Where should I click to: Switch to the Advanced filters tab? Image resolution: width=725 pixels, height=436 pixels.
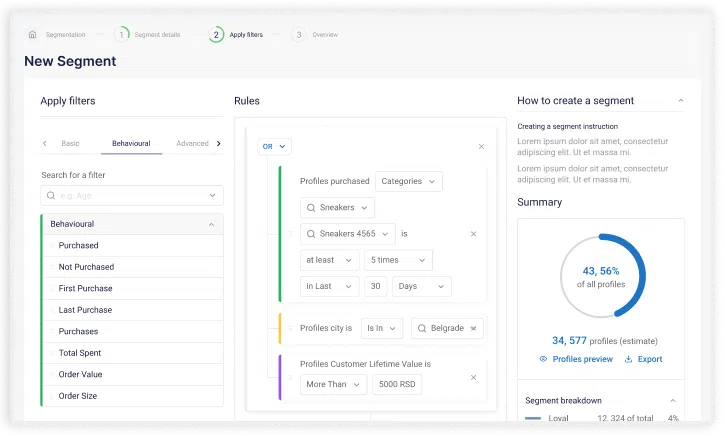coord(192,143)
